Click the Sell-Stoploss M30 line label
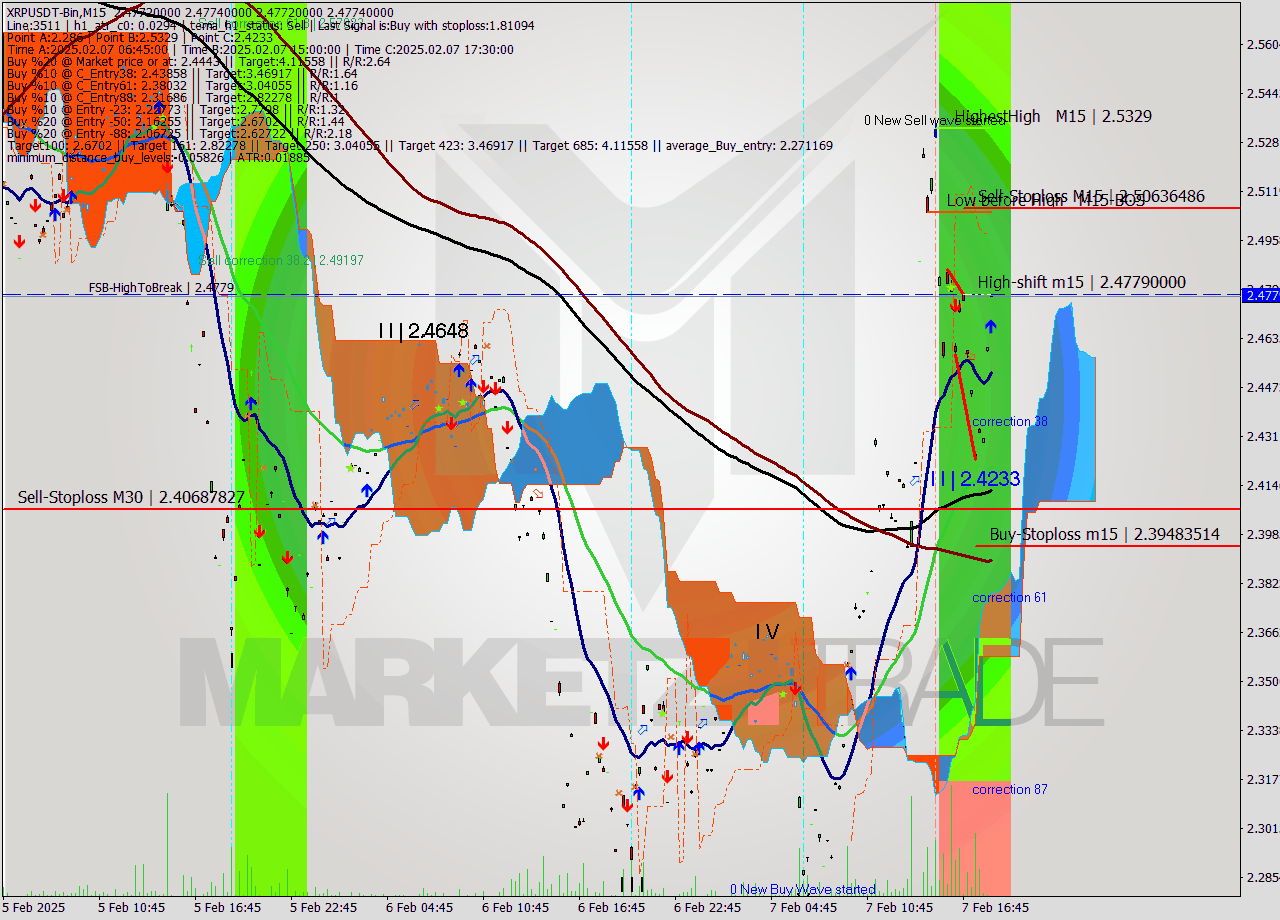1280x920 pixels. click(x=131, y=497)
